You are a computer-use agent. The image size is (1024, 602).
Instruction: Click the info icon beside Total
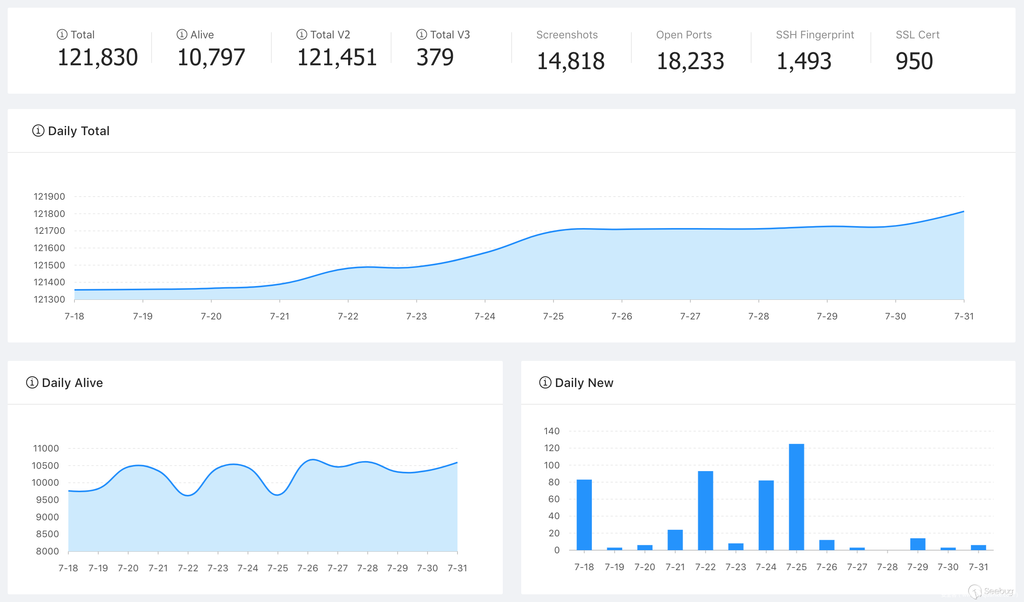click(62, 35)
